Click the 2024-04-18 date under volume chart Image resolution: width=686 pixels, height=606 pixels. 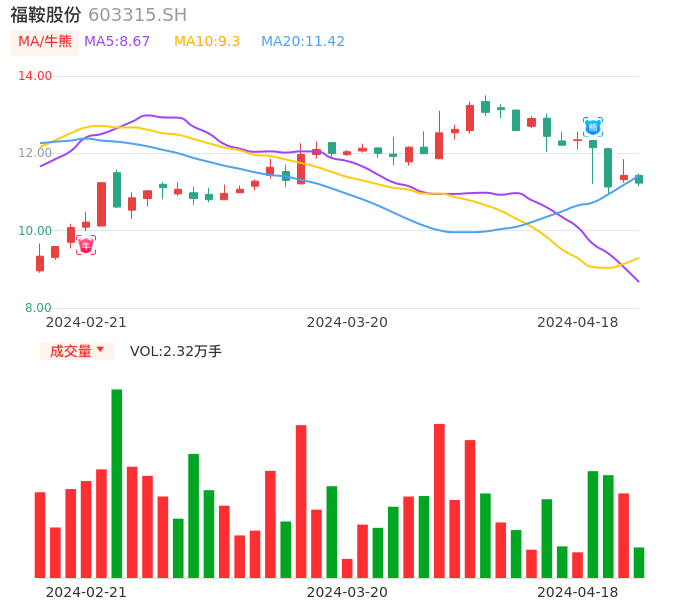coord(577,592)
